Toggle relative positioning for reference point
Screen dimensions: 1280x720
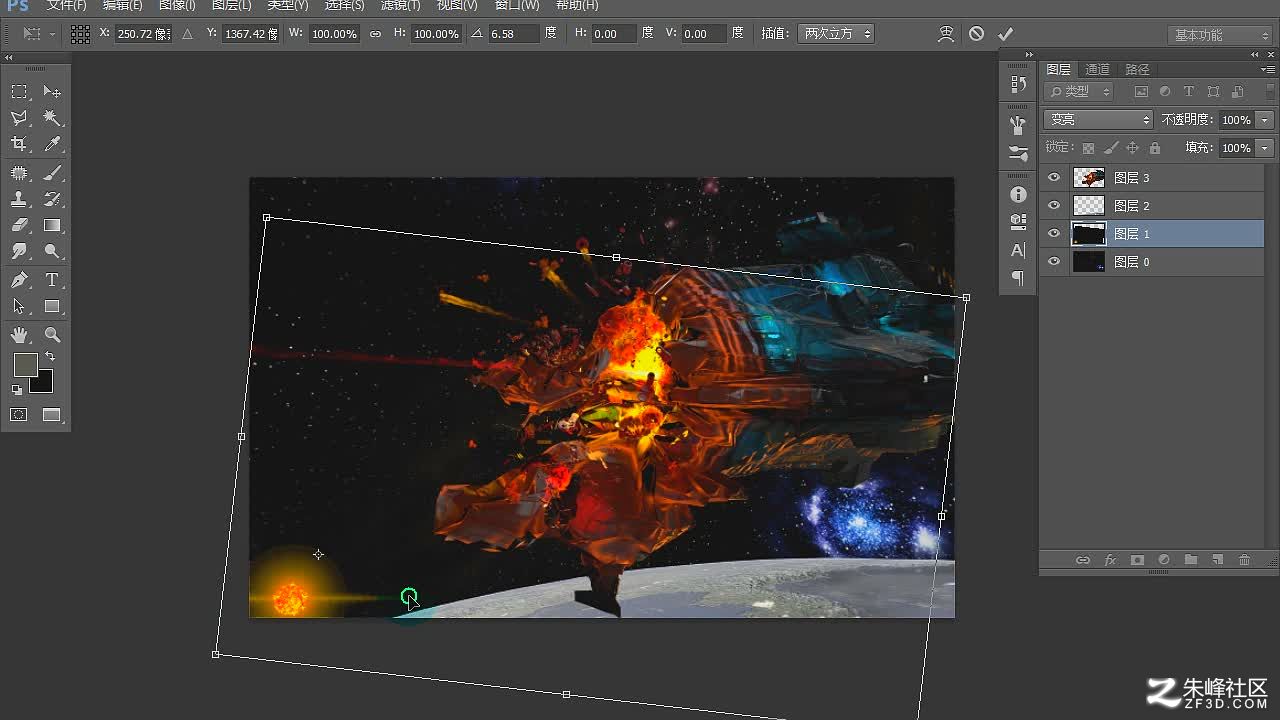(187, 34)
